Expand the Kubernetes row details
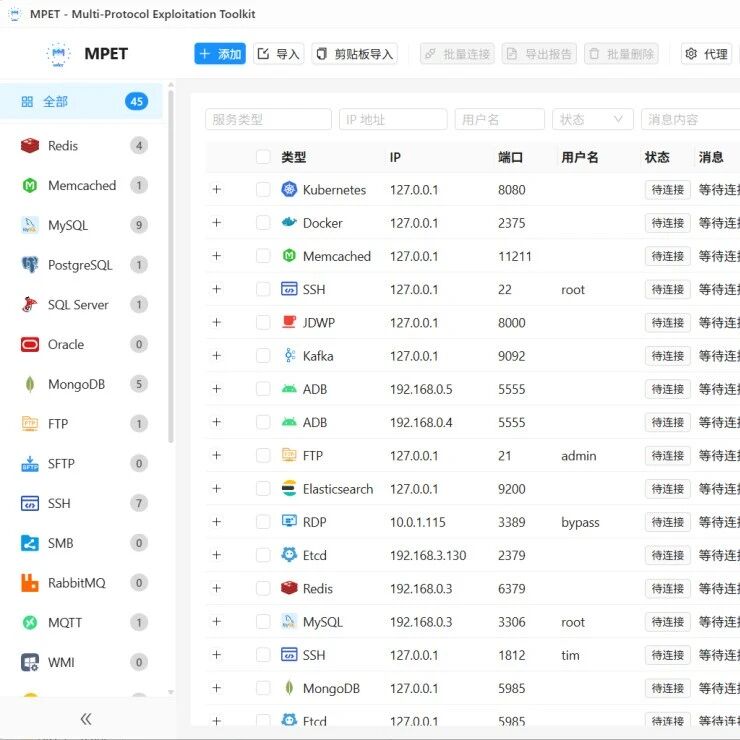 217,189
